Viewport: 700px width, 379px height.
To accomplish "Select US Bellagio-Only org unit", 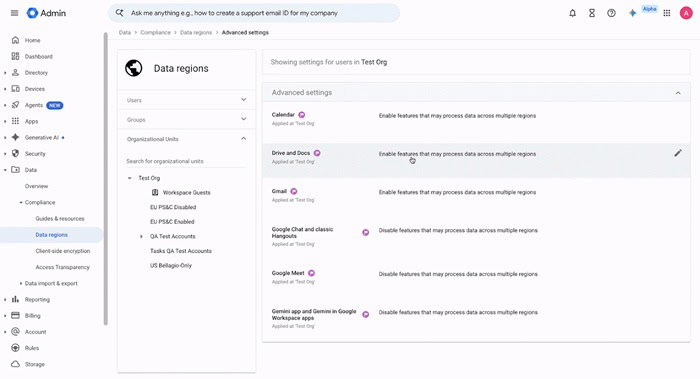I will coord(171,265).
